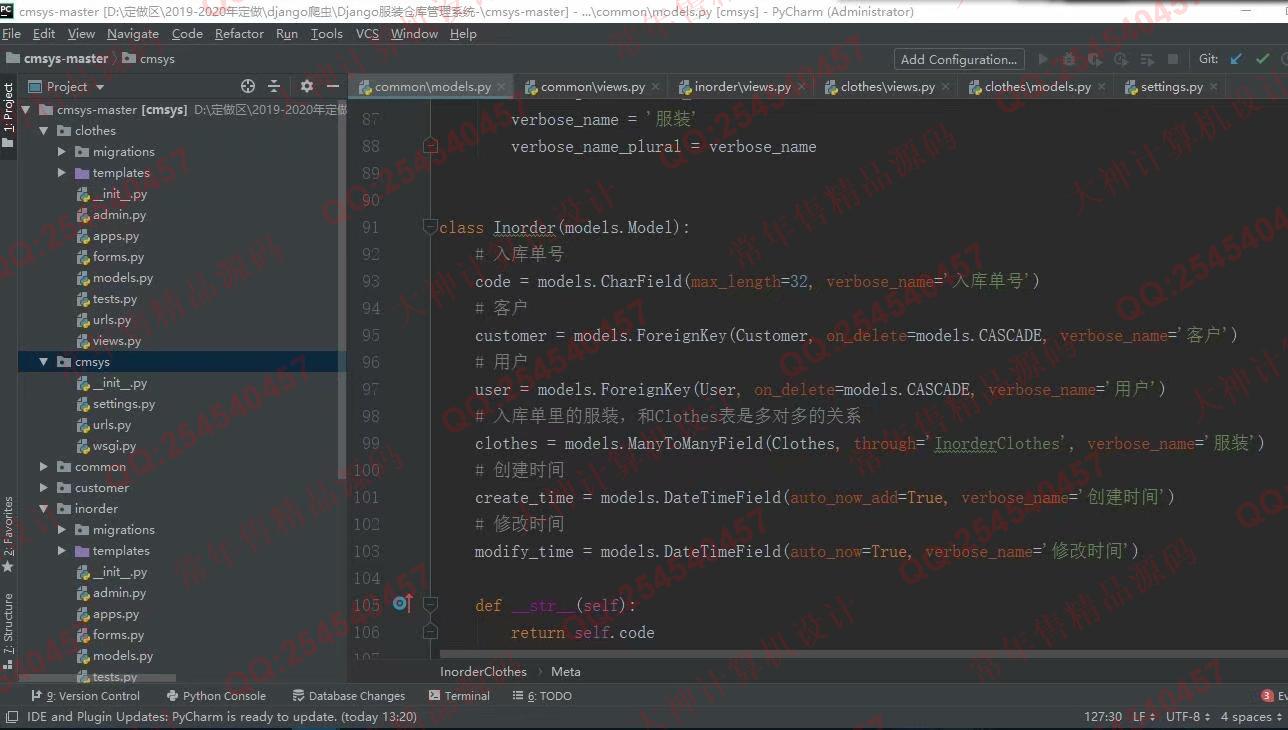The width and height of the screenshot is (1288, 730).
Task: Open 9: Version Control tool window
Action: coord(86,696)
